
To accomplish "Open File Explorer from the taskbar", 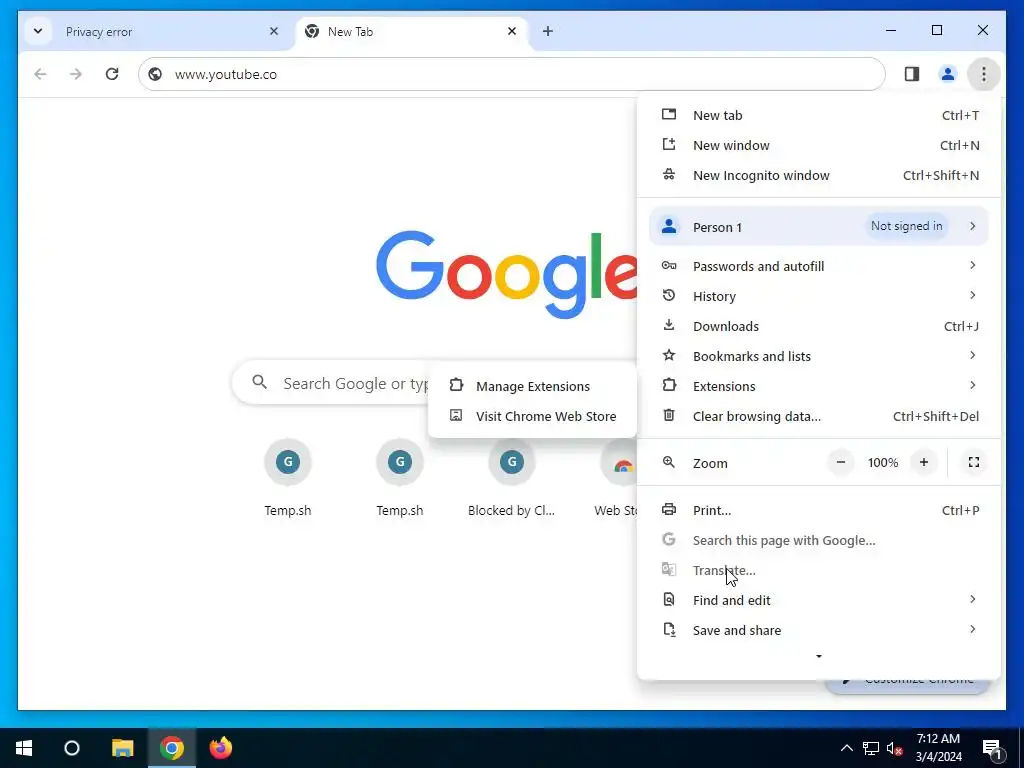I will click(x=122, y=748).
